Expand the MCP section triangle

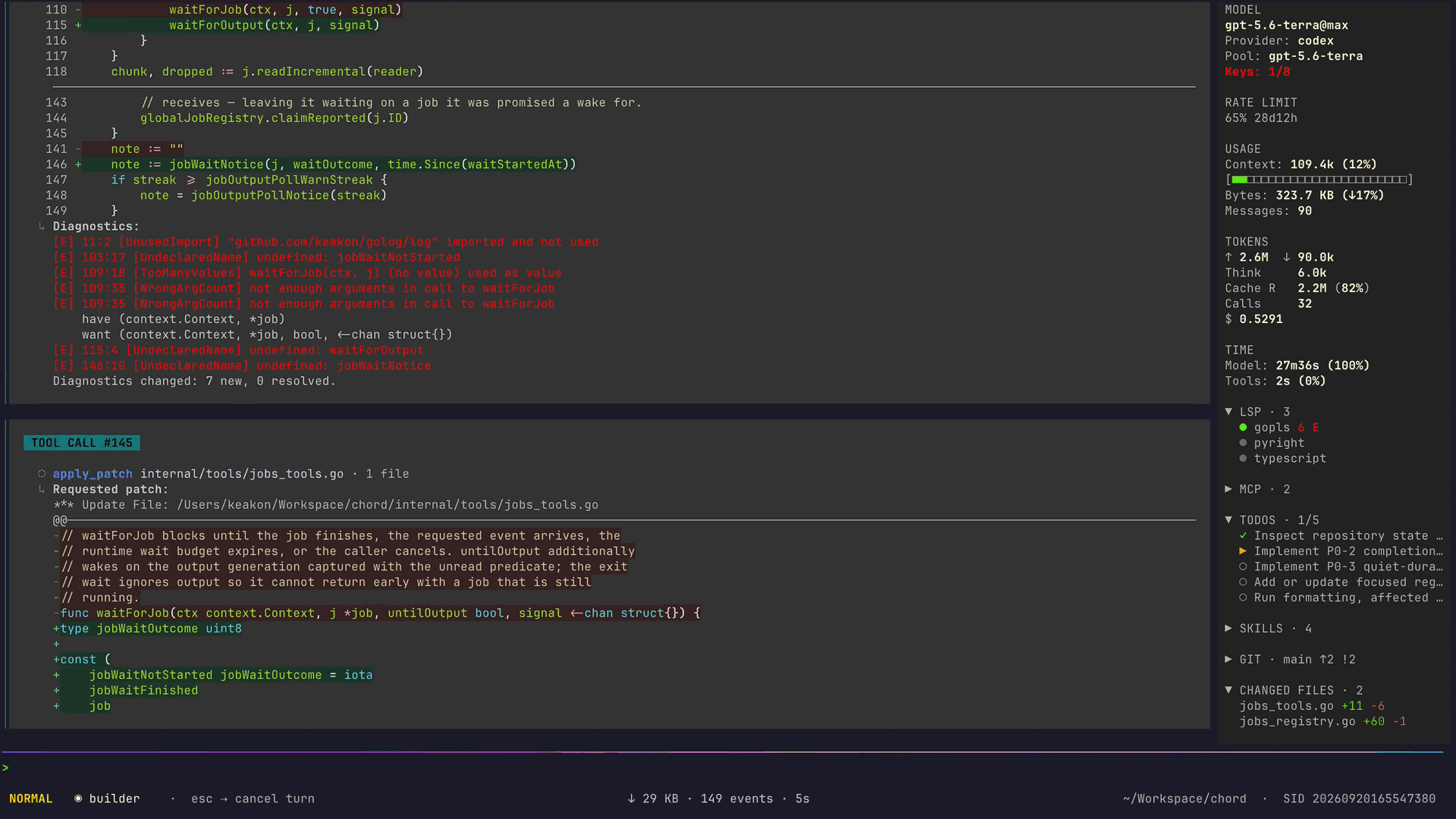(x=1228, y=489)
